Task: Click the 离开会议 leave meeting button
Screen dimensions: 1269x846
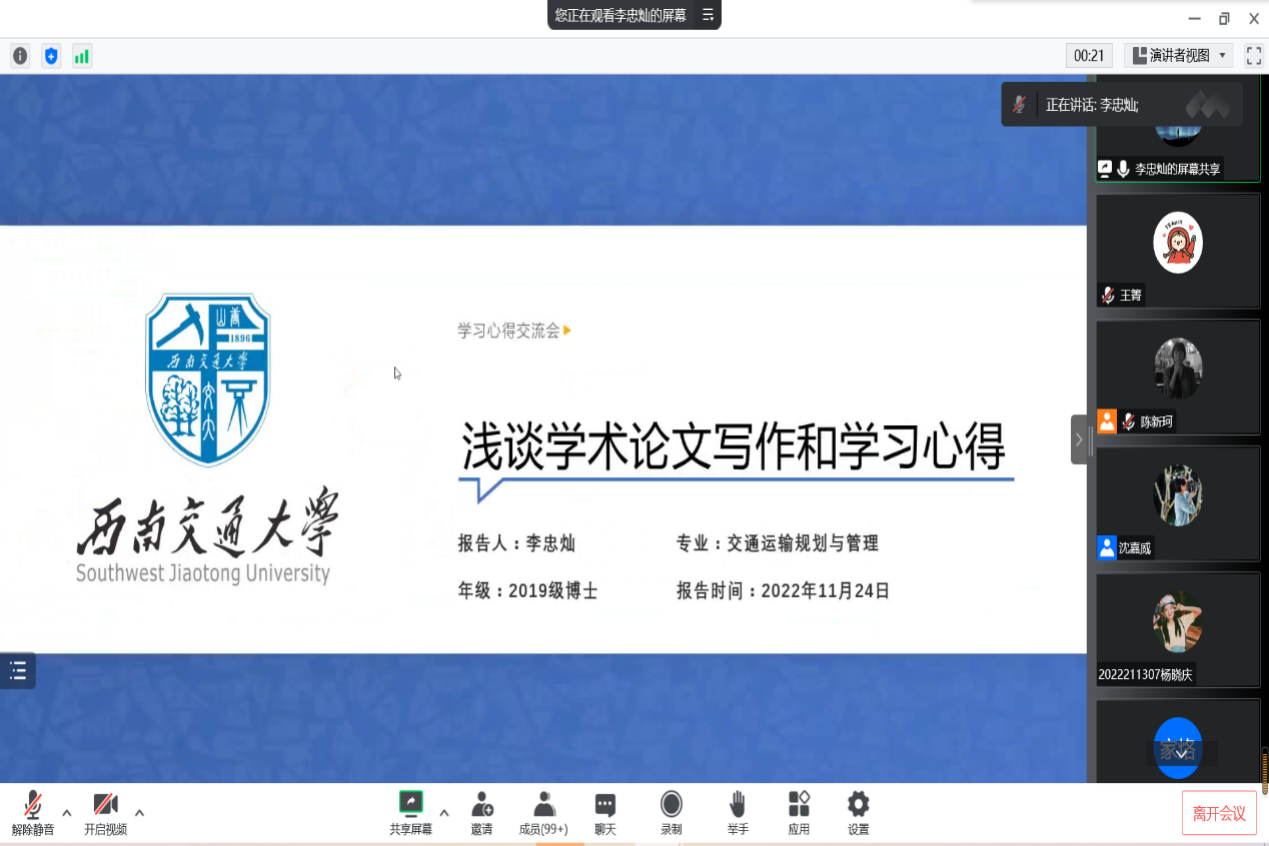Action: 1219,813
